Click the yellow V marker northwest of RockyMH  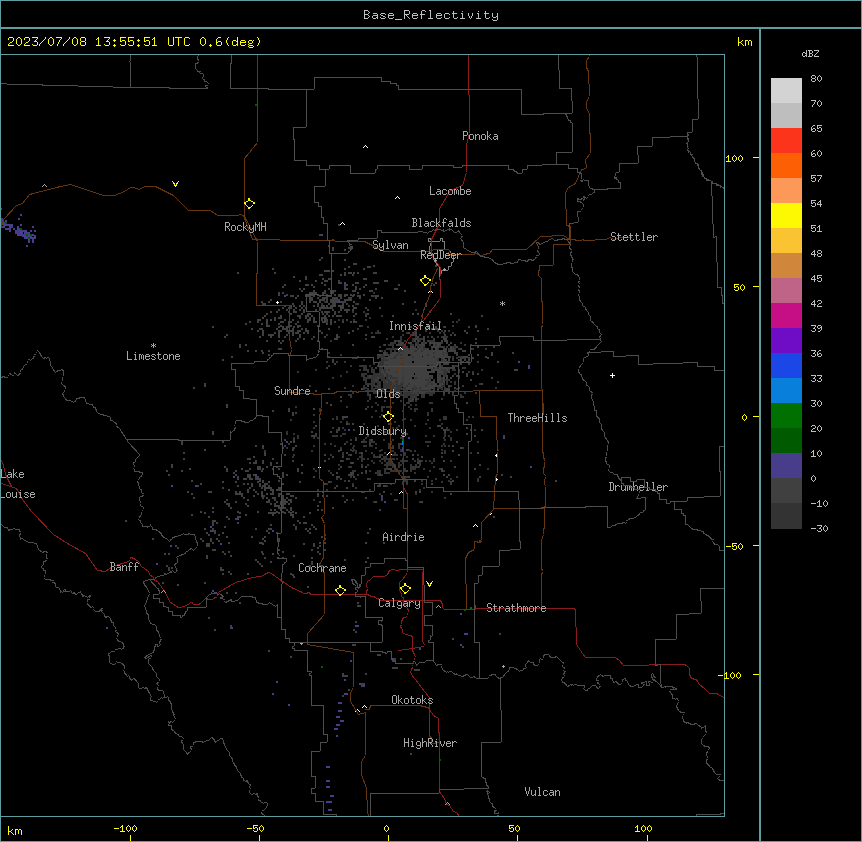pos(175,184)
